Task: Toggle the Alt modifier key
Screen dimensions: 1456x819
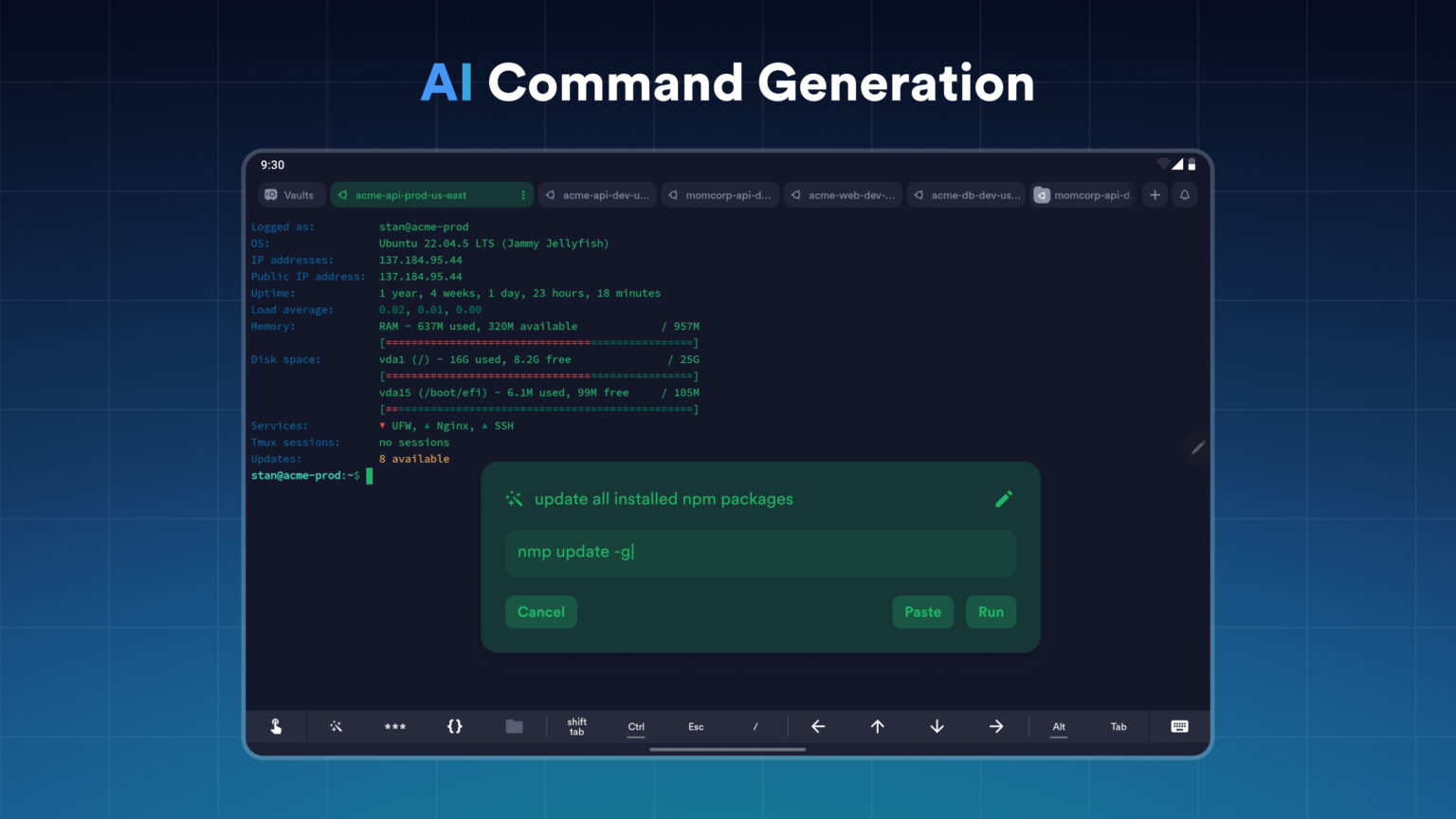Action: (1058, 726)
